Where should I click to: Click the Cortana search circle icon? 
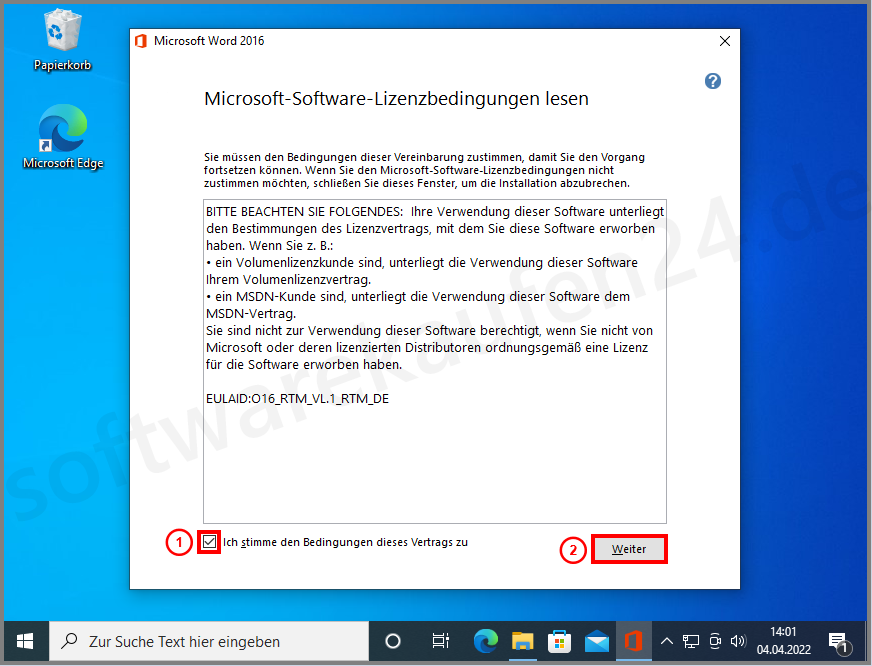click(392, 641)
